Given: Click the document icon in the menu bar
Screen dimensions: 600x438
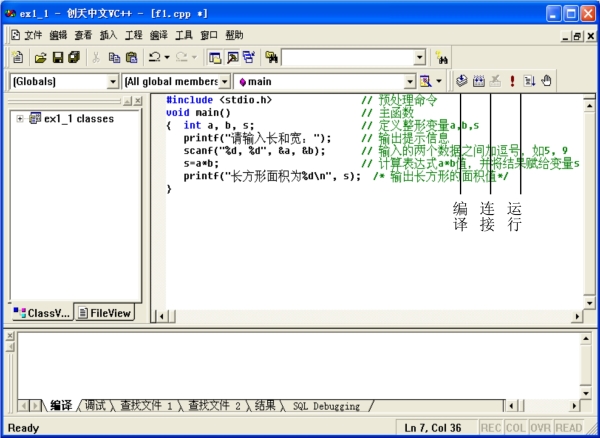Looking at the screenshot, I should (x=15, y=35).
